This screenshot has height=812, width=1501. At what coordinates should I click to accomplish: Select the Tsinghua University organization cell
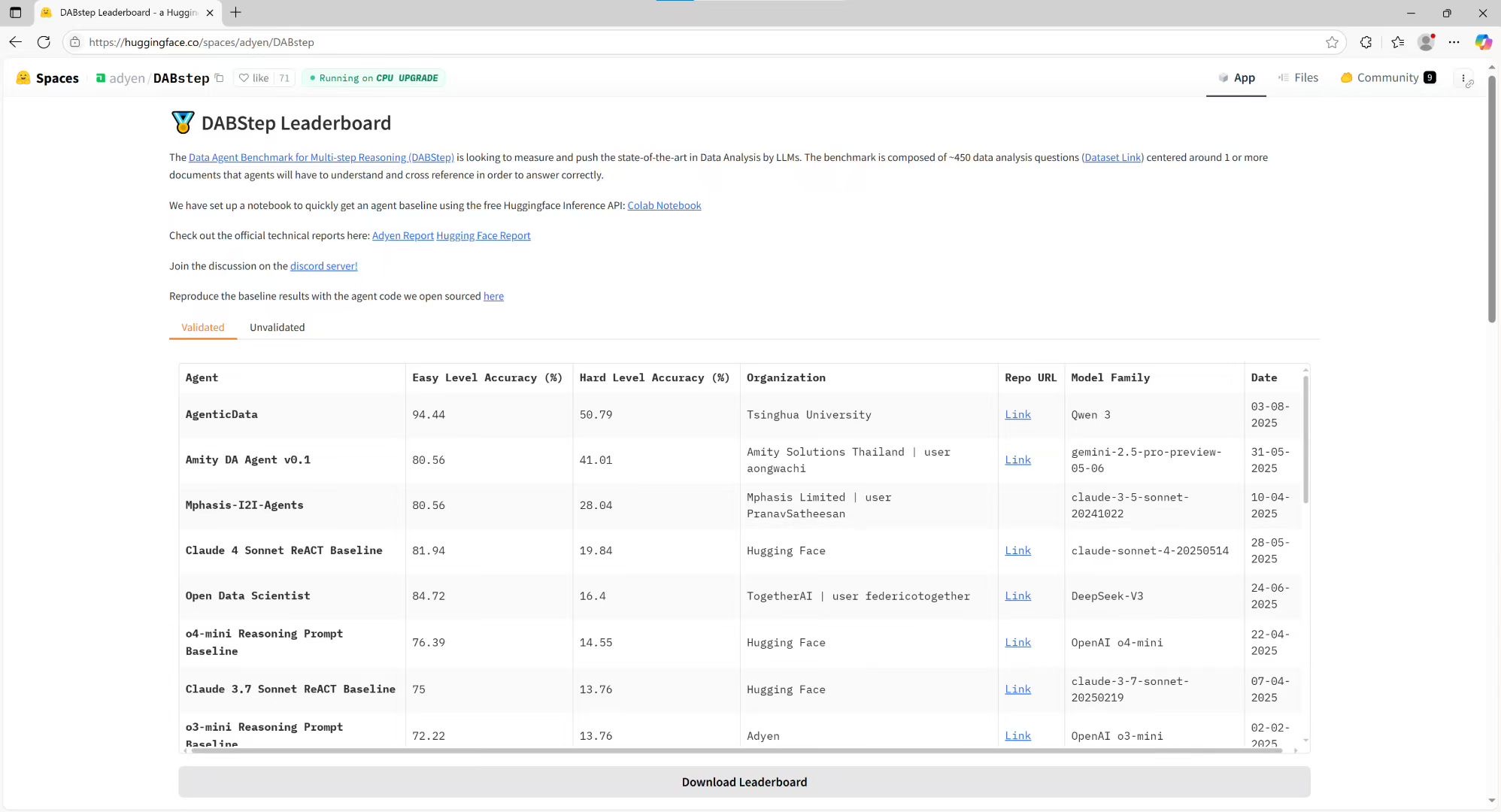coord(869,414)
